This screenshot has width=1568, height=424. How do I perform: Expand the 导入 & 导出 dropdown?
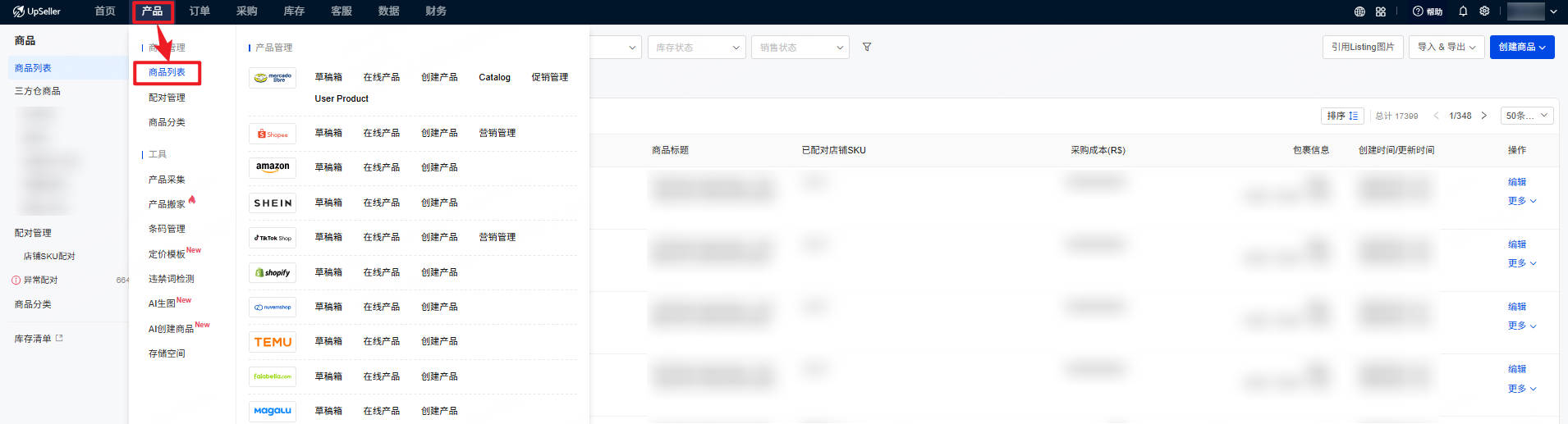(1447, 47)
